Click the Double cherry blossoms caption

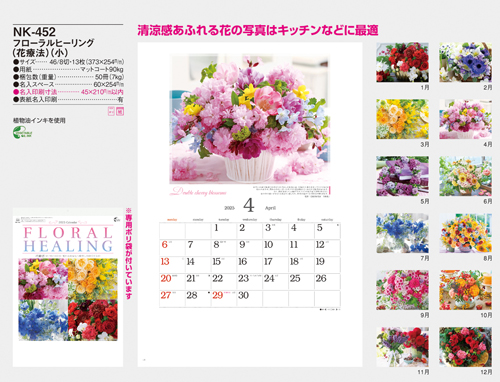199,192
